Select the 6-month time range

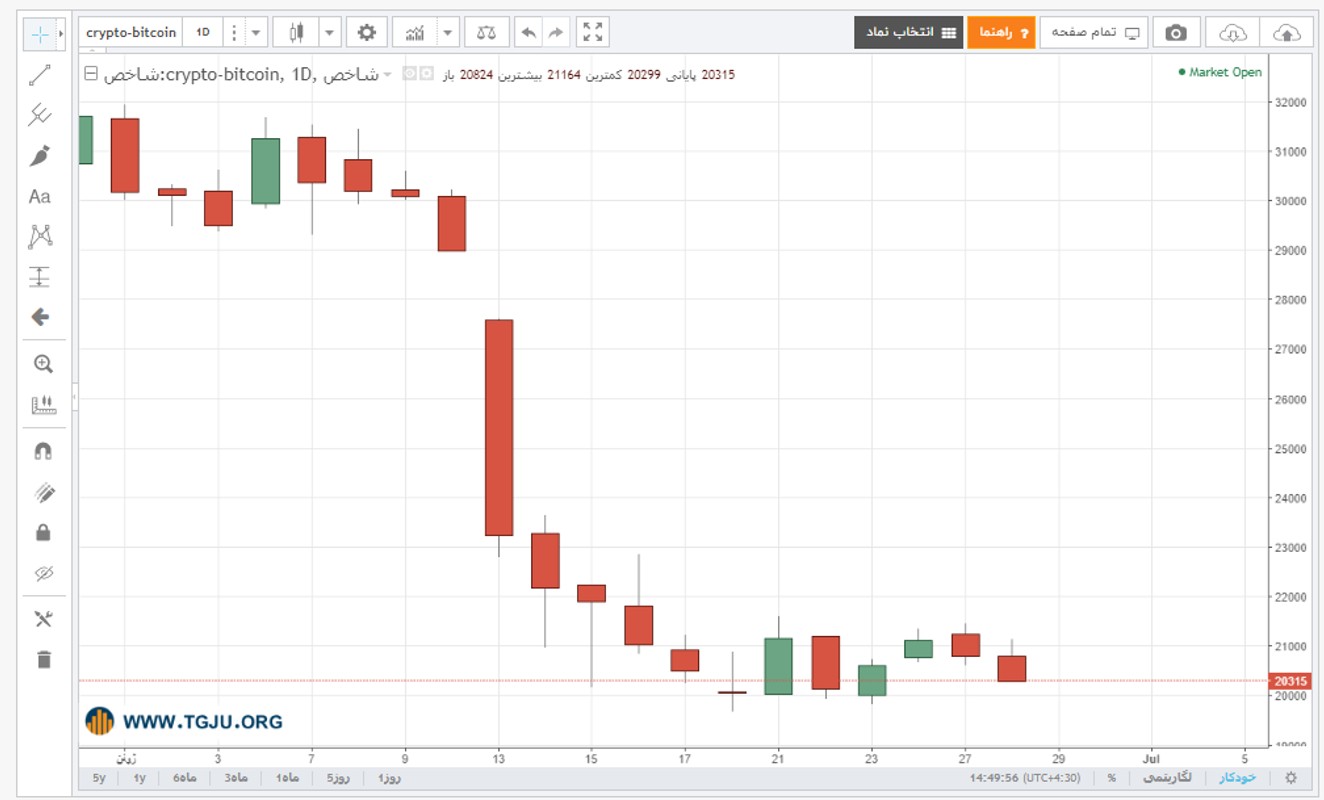[185, 778]
